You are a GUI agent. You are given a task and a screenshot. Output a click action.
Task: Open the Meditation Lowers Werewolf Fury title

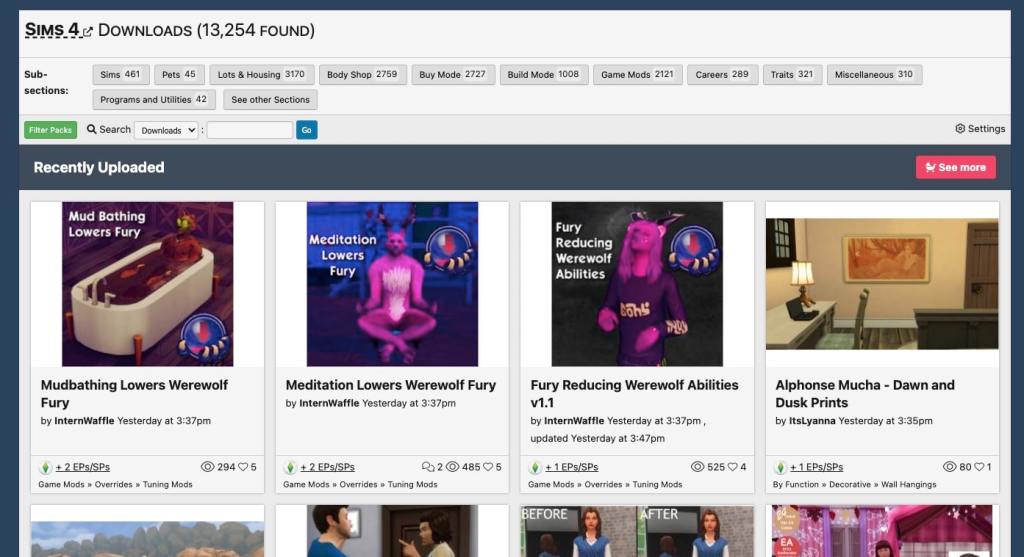pos(391,385)
